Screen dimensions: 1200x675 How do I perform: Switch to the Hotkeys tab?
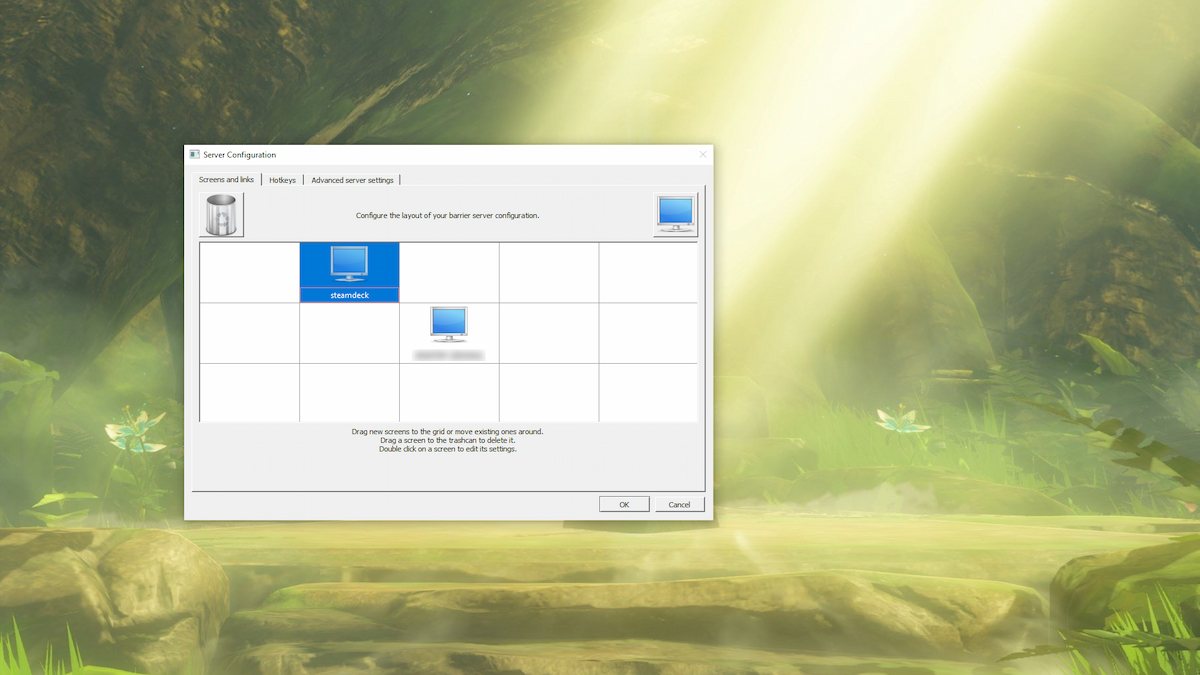point(282,180)
